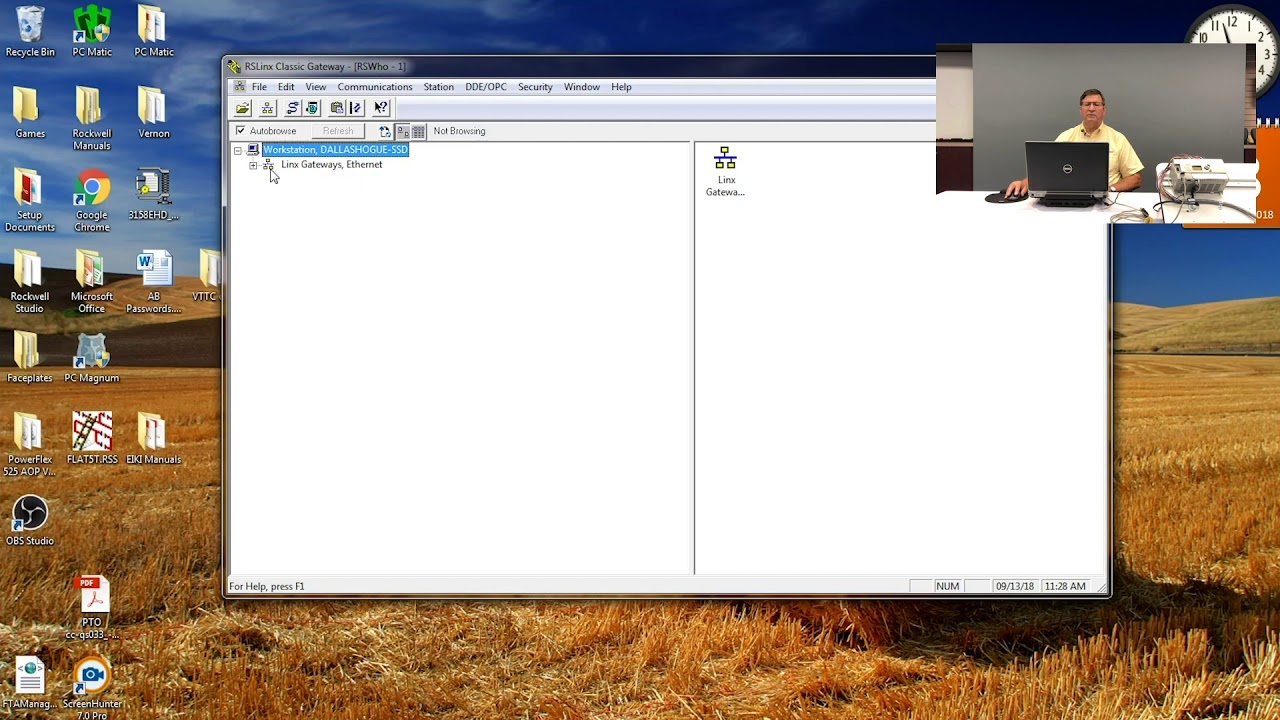The image size is (1280, 720).
Task: Click the Linx Gateways network icon in tree
Action: coord(268,164)
